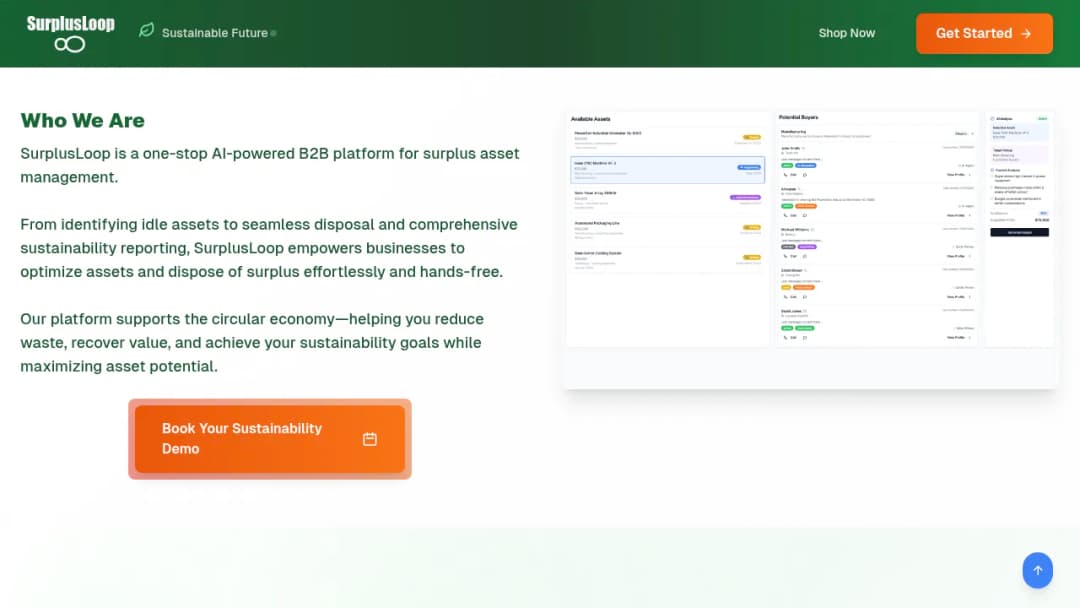1080x608 pixels.
Task: Click the paragraph starting "From identifying idle assets"
Action: click(x=269, y=248)
